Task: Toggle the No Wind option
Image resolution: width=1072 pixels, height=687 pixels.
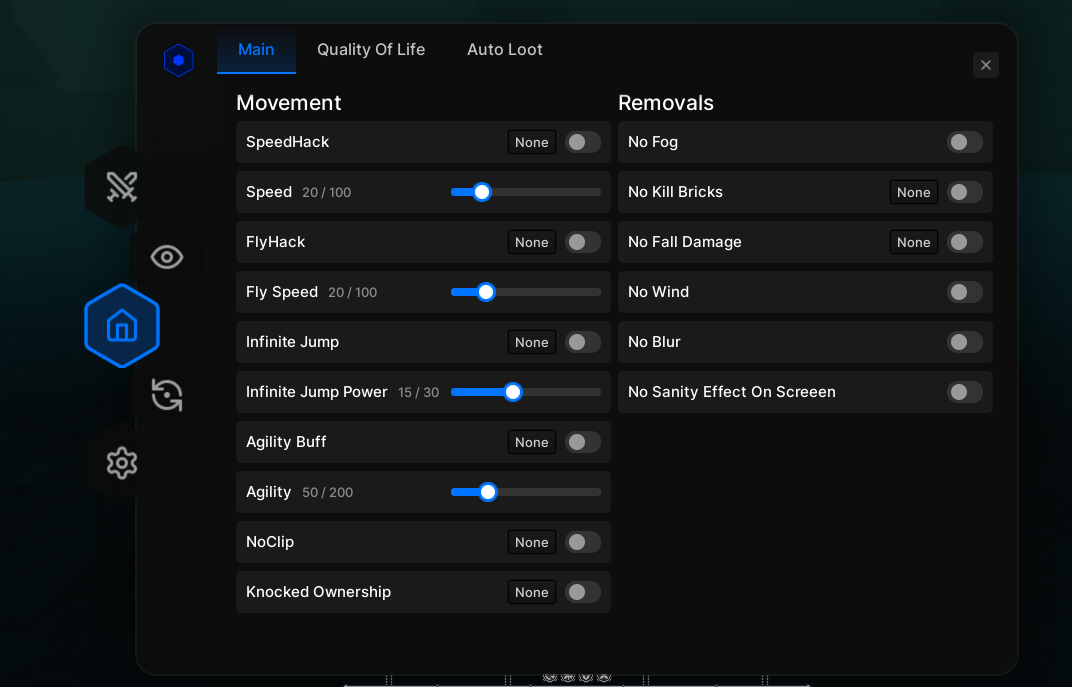Action: pos(964,292)
